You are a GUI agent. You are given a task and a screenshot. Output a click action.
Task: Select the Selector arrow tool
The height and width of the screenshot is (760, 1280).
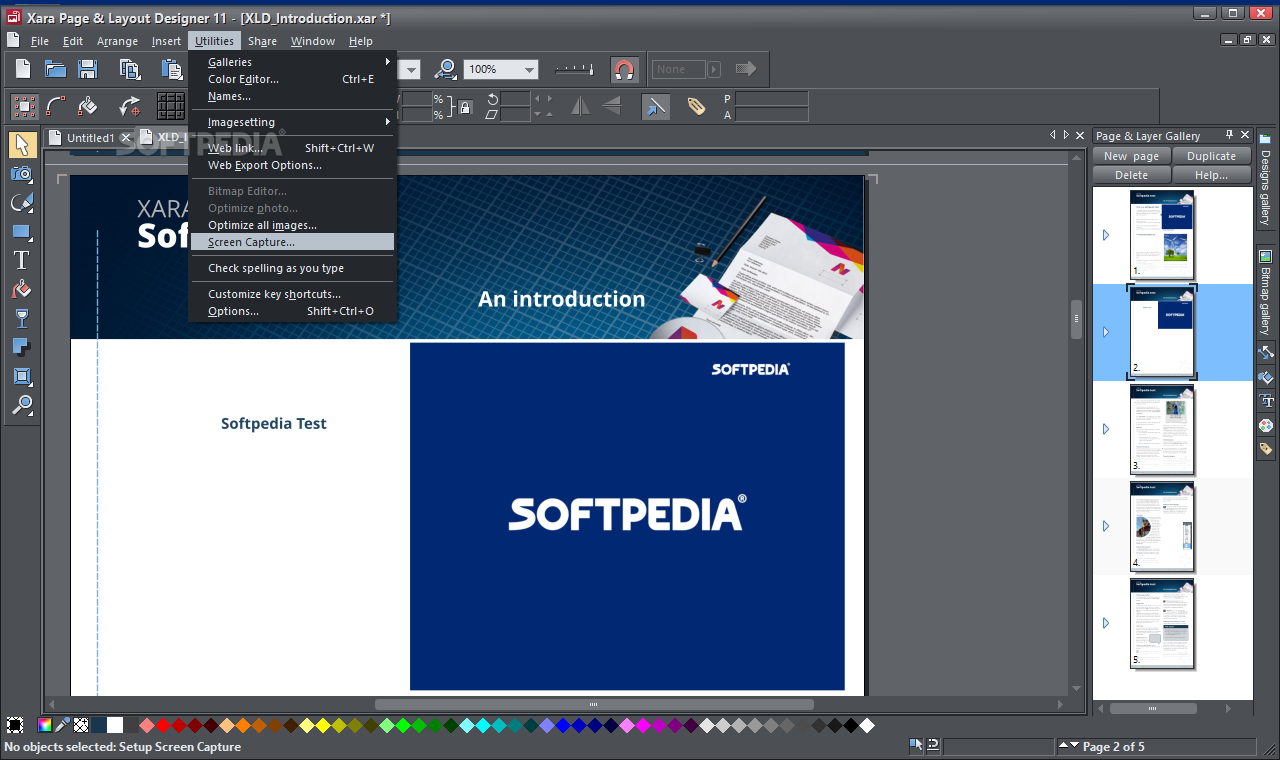22,145
